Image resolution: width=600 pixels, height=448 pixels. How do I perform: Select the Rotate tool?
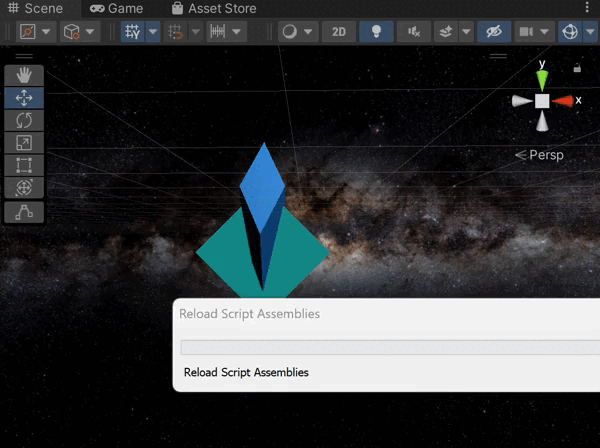[24, 121]
